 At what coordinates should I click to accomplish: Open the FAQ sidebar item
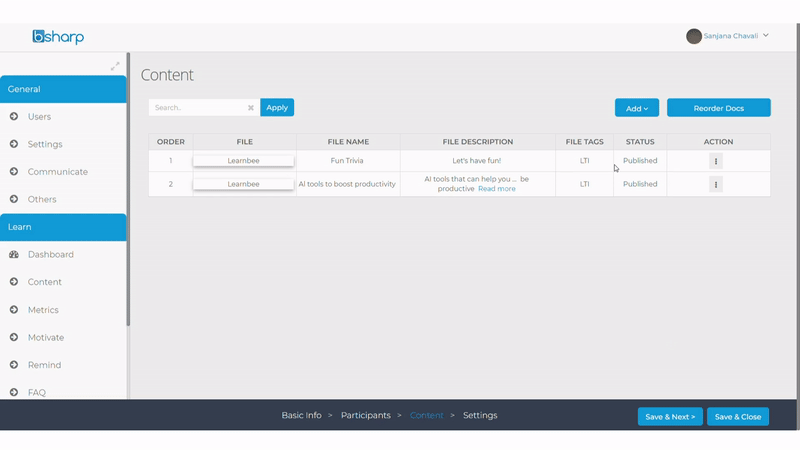(x=37, y=392)
